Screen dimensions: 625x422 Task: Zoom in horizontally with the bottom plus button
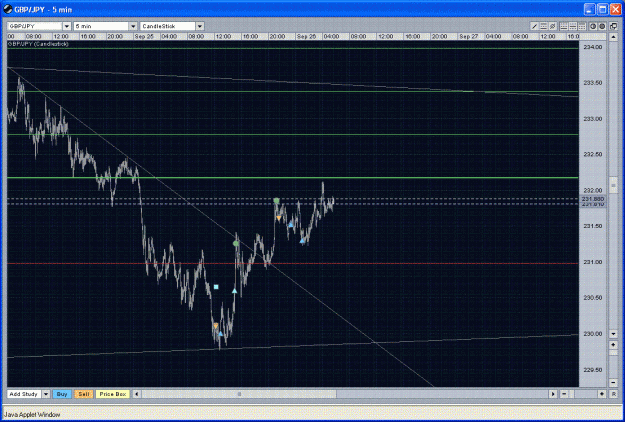602,394
